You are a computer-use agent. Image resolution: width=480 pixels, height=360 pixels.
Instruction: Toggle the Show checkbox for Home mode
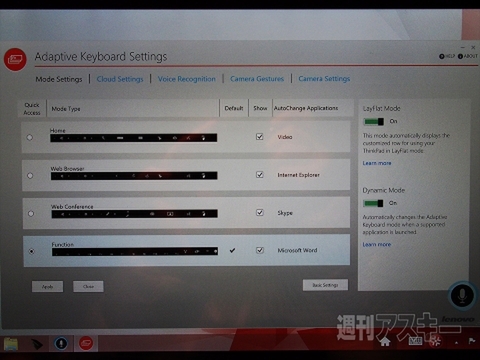tap(259, 137)
